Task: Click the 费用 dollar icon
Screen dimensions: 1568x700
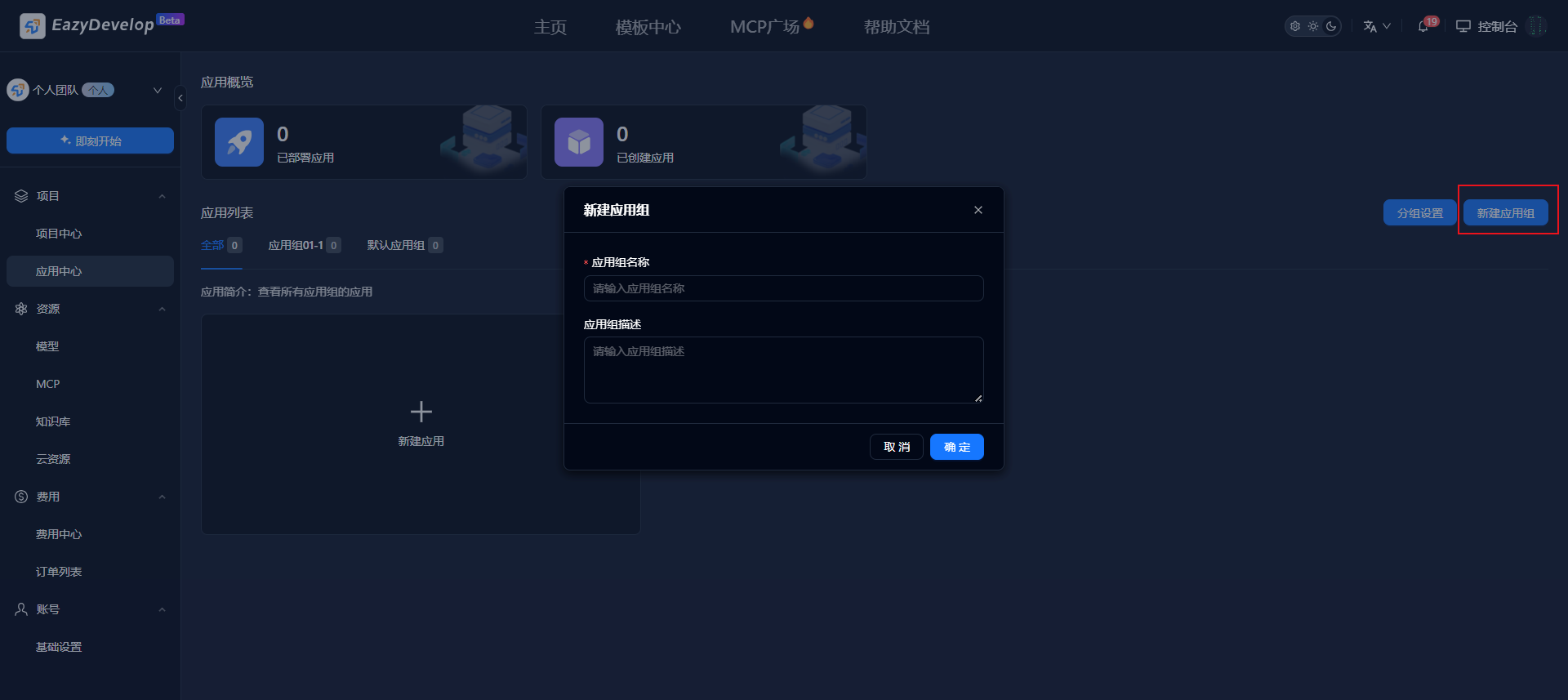Action: coord(21,497)
